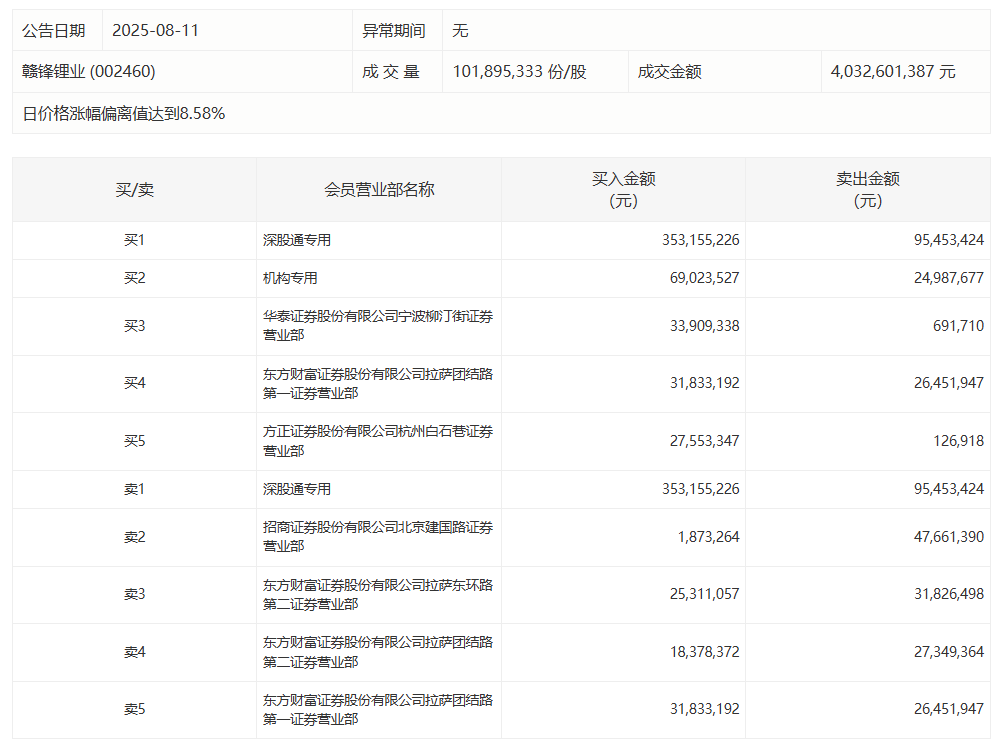Click the 买入金额 (元) column header
This screenshot has width=1005, height=746.
(623, 189)
